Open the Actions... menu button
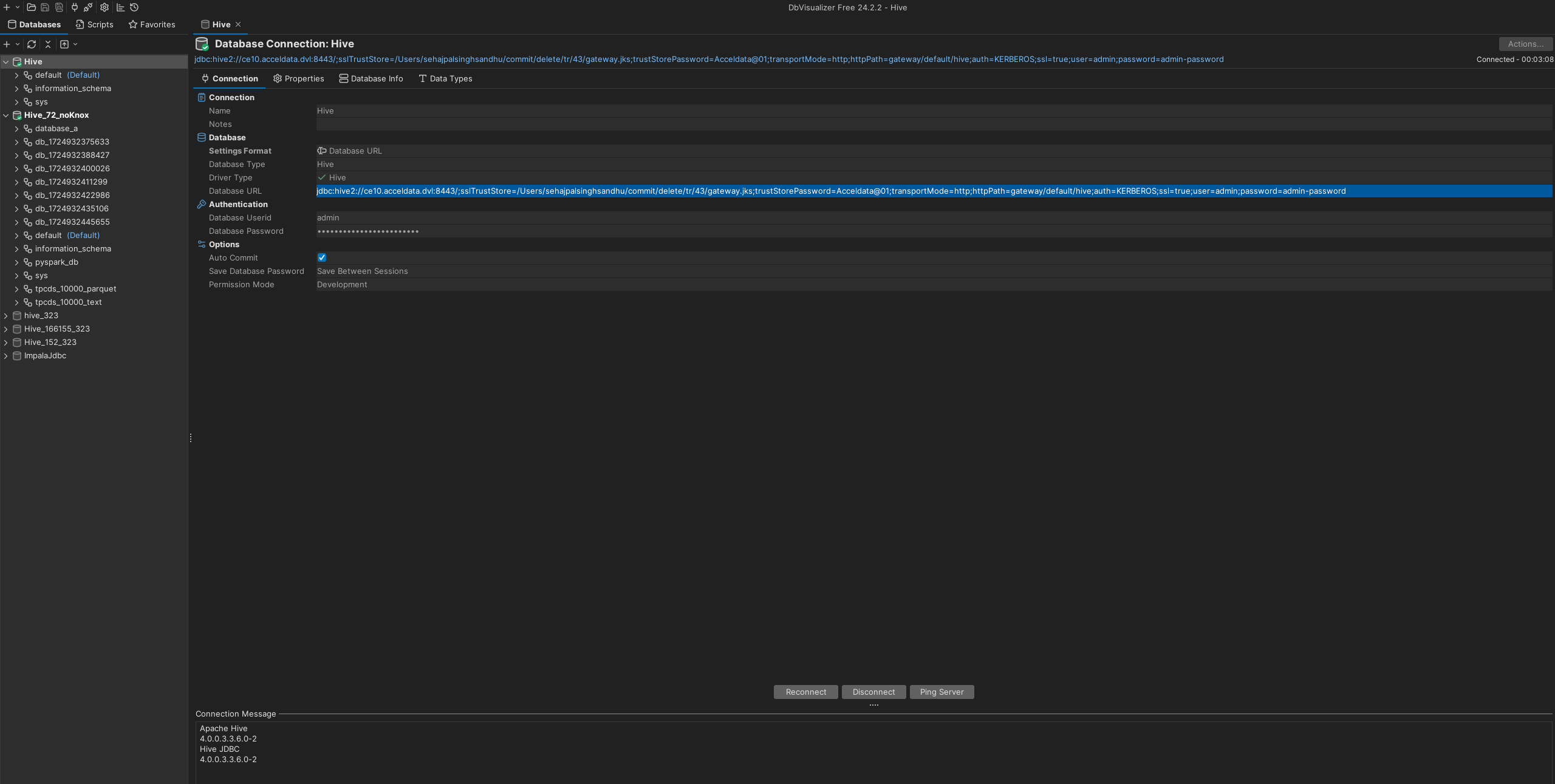Viewport: 1555px width, 784px height. (1526, 44)
